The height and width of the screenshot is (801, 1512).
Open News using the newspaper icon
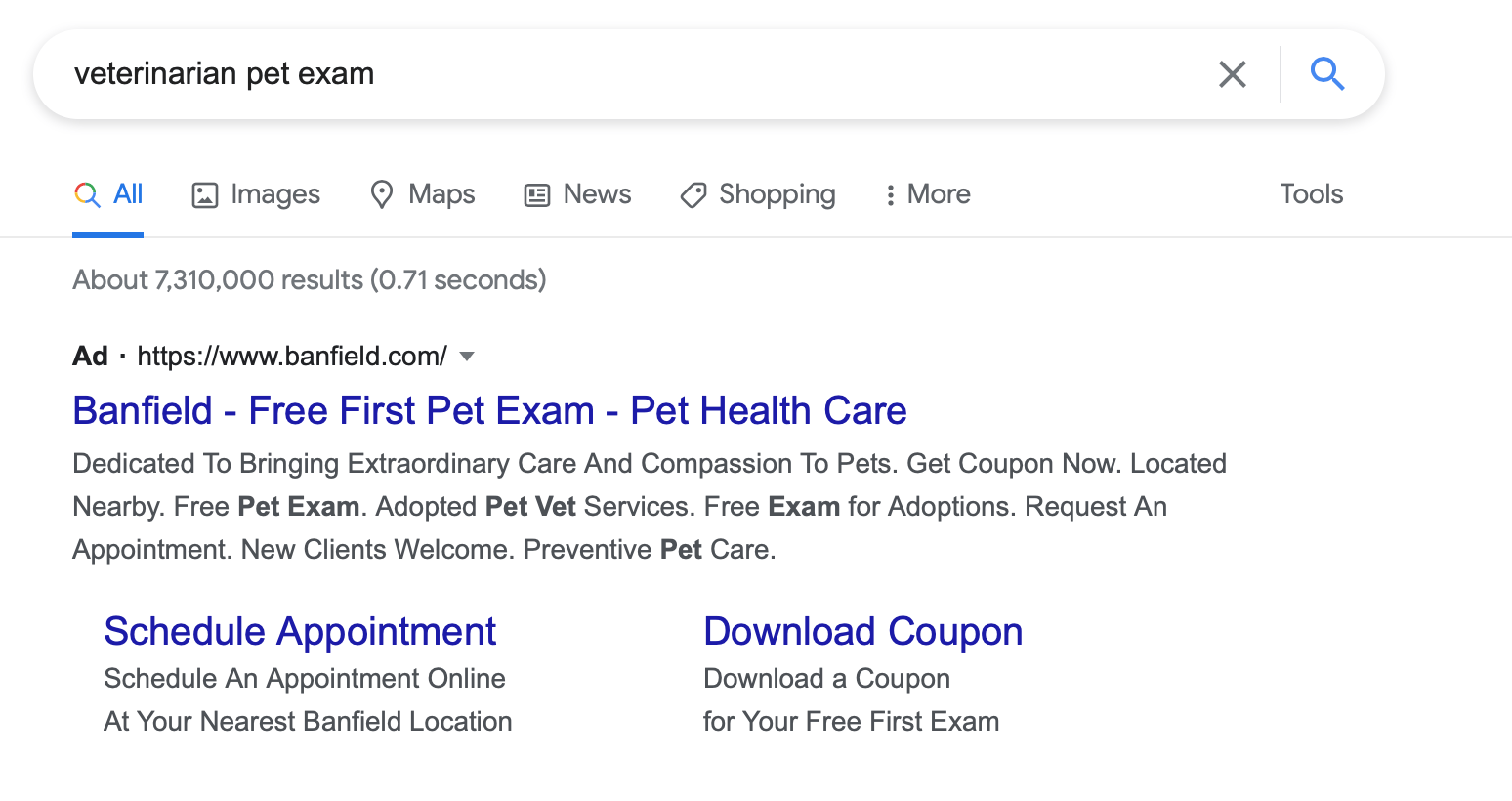pyautogui.click(x=535, y=194)
